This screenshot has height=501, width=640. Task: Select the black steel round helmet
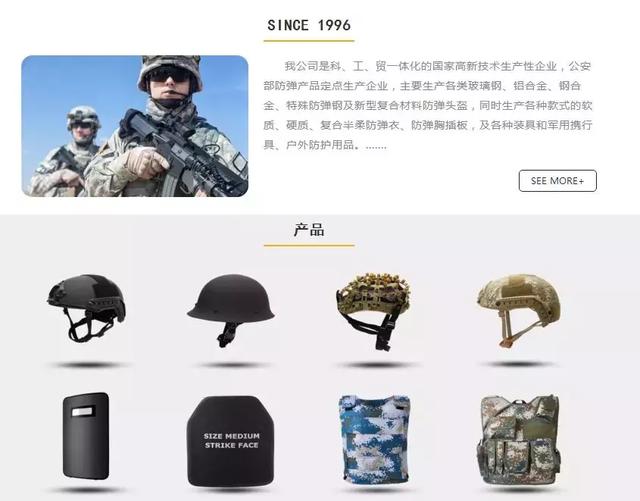231,310
